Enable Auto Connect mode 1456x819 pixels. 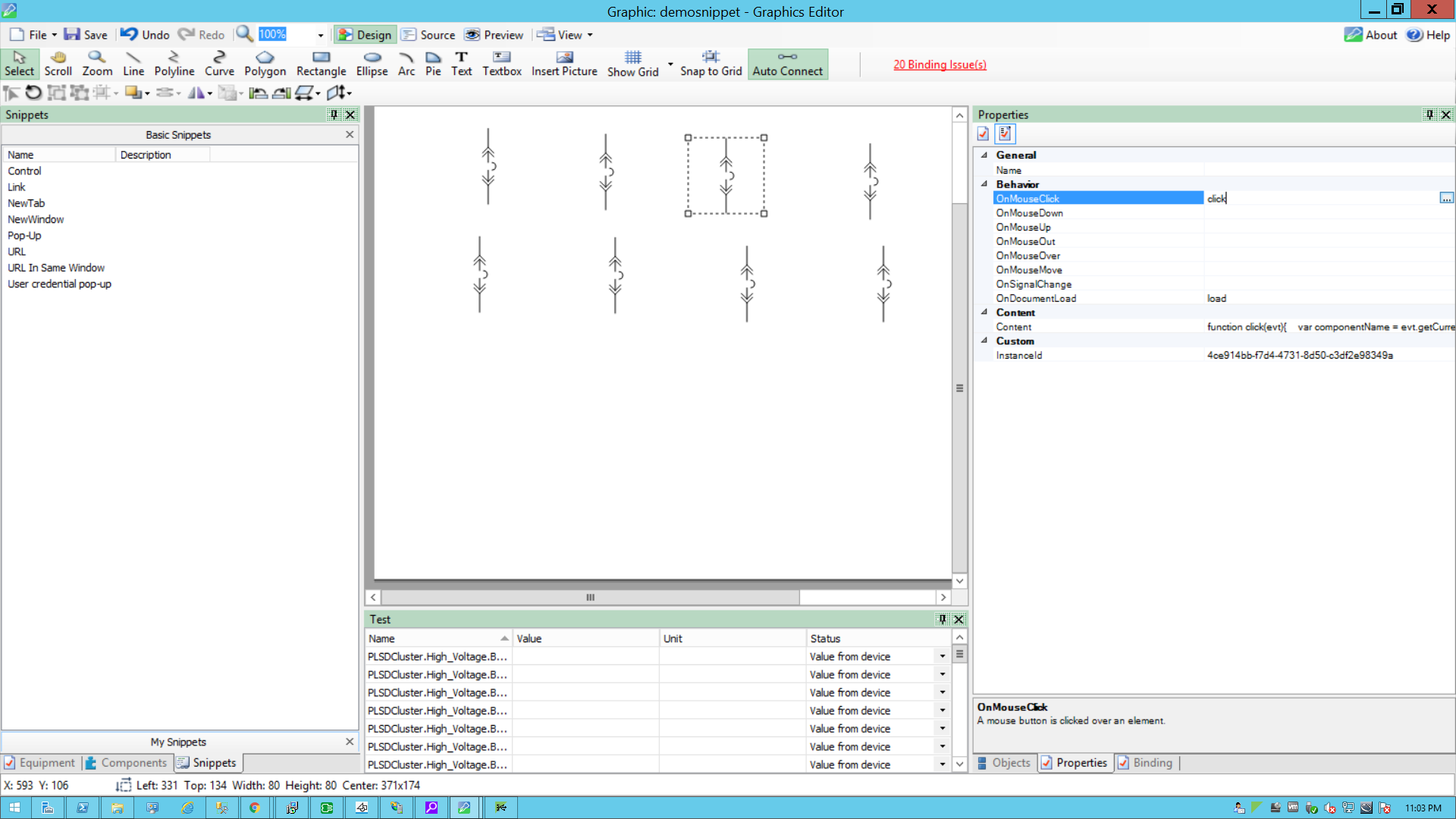pos(787,64)
